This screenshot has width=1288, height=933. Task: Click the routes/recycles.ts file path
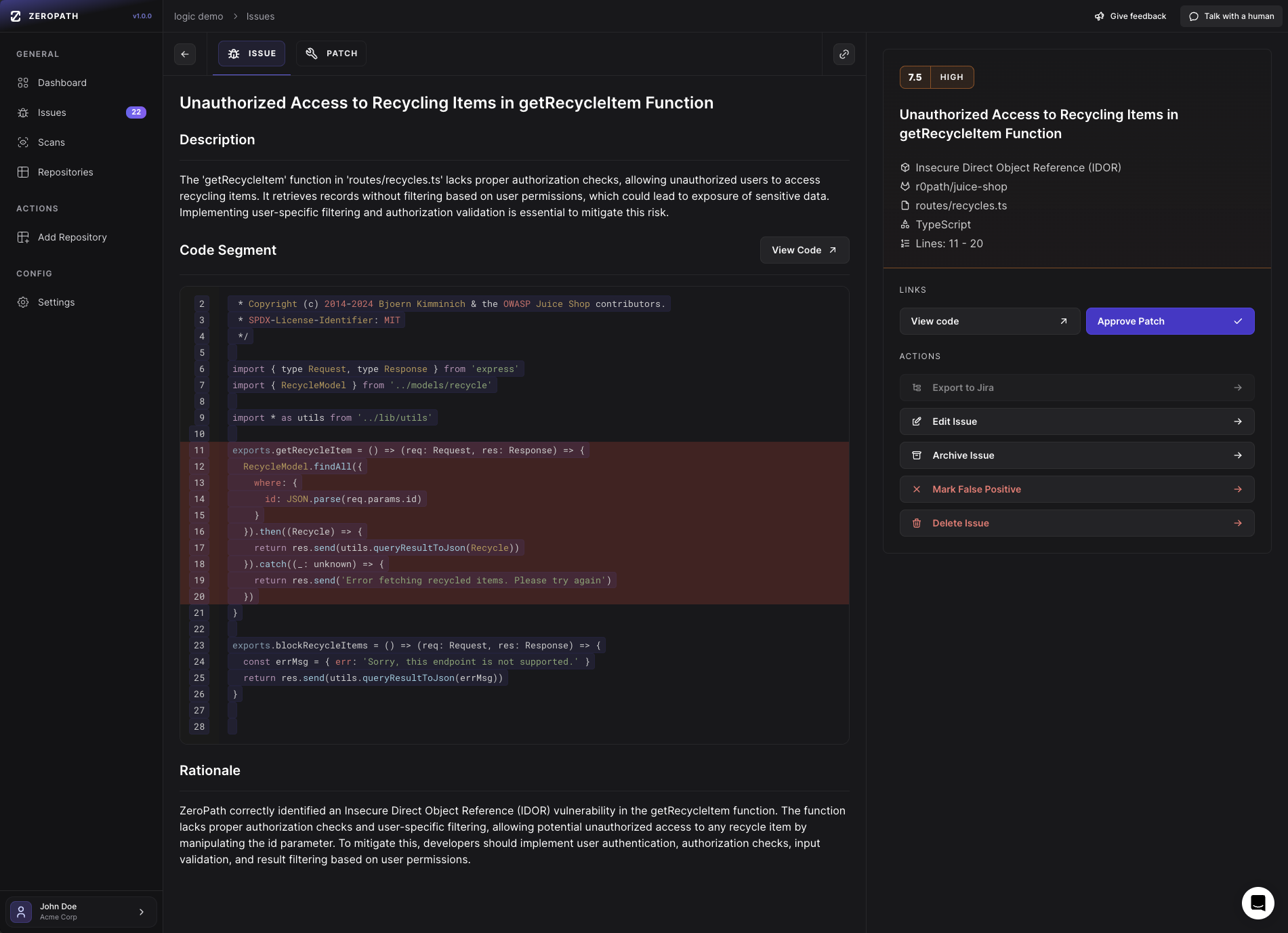click(961, 205)
